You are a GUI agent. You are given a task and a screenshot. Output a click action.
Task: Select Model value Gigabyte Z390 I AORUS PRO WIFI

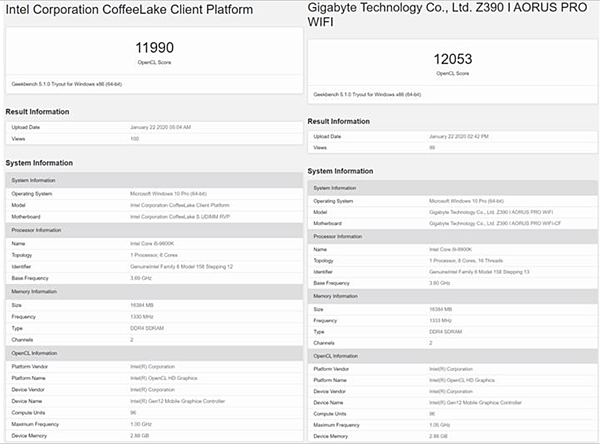point(491,212)
